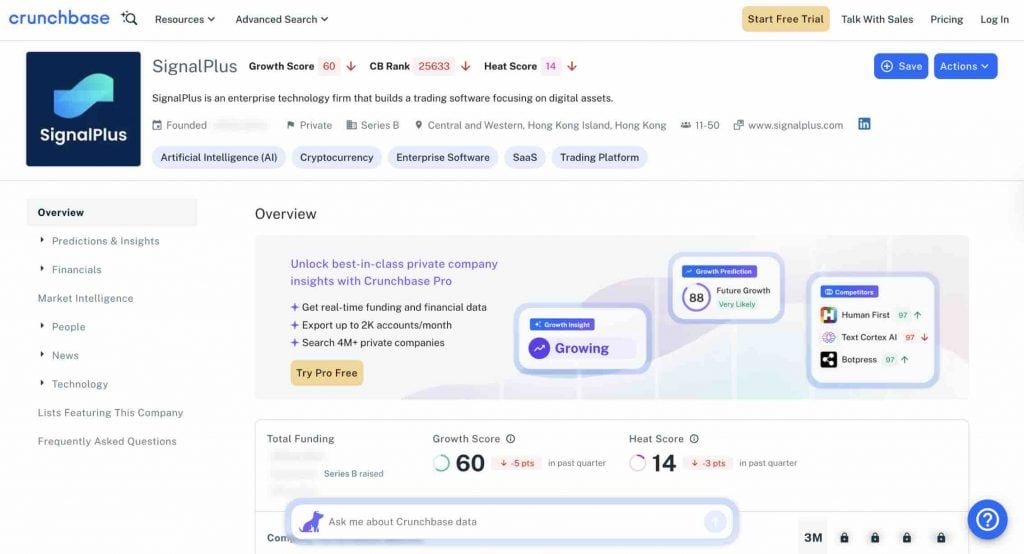Select the 3M time range
The image size is (1024, 554).
point(813,538)
